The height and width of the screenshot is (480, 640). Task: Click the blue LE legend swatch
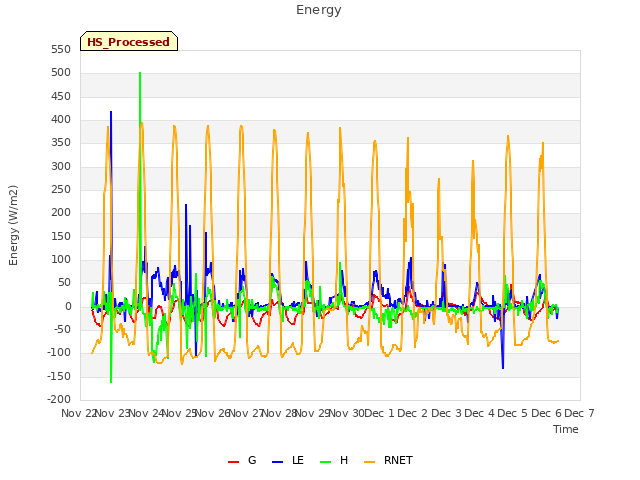pyautogui.click(x=278, y=462)
